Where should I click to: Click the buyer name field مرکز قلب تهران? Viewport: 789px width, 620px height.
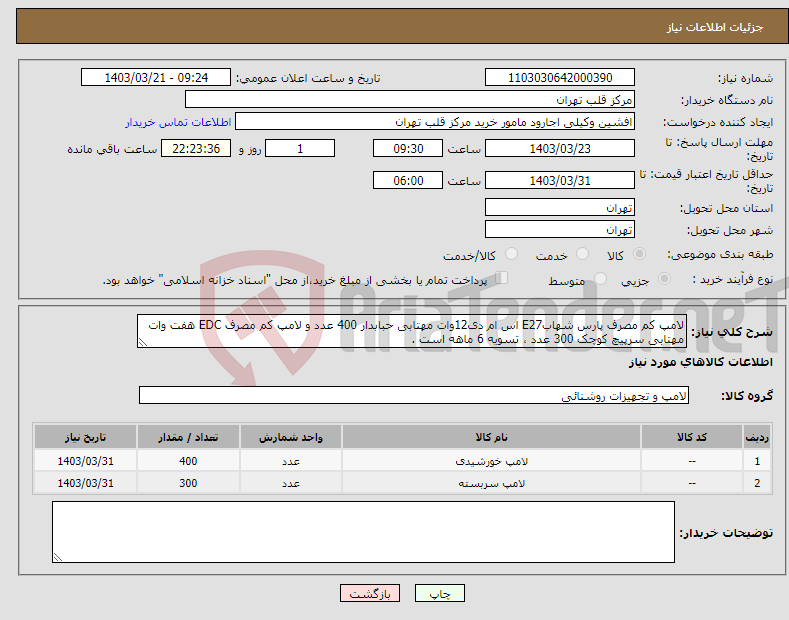(410, 100)
